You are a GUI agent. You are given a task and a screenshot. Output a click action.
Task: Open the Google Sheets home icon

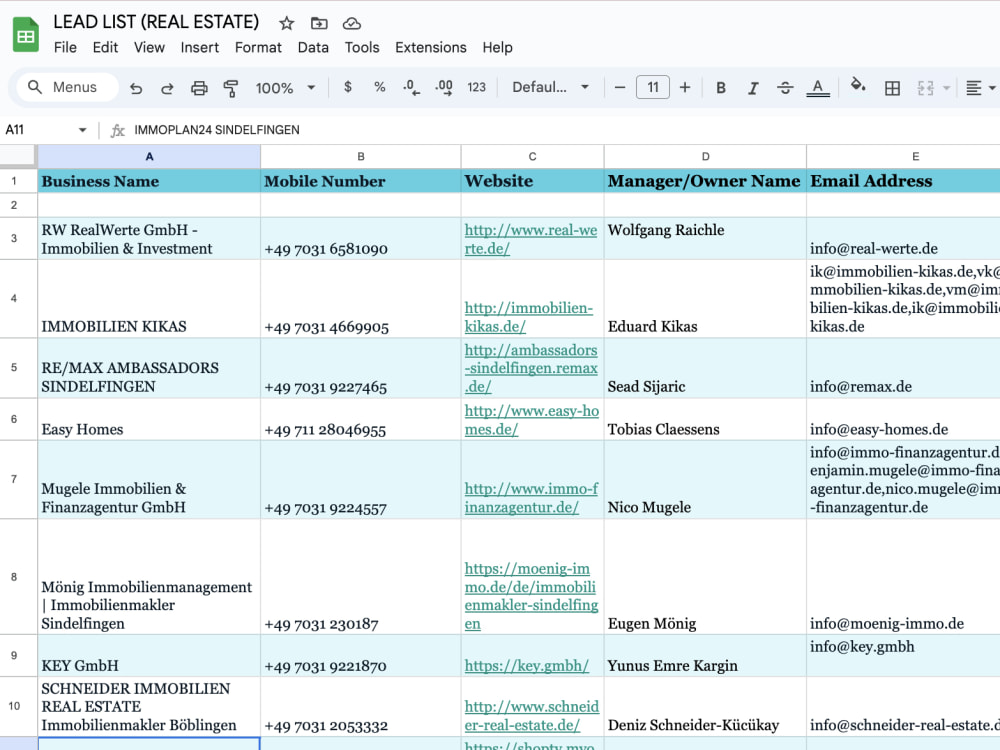click(26, 35)
